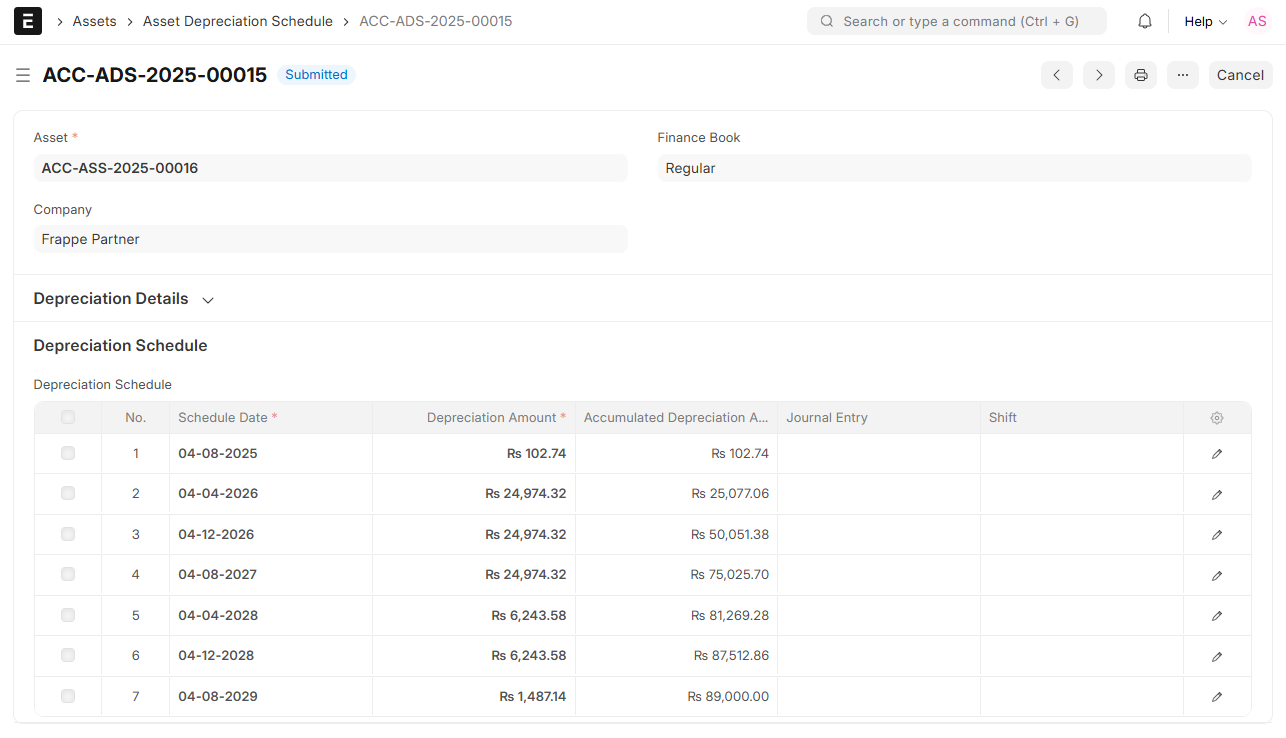The width and height of the screenshot is (1286, 738).
Task: Go to next document arrow
Action: click(x=1099, y=75)
